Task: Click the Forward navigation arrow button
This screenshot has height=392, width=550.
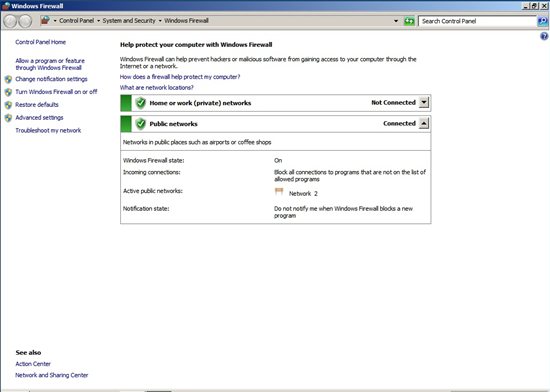Action: click(x=25, y=21)
